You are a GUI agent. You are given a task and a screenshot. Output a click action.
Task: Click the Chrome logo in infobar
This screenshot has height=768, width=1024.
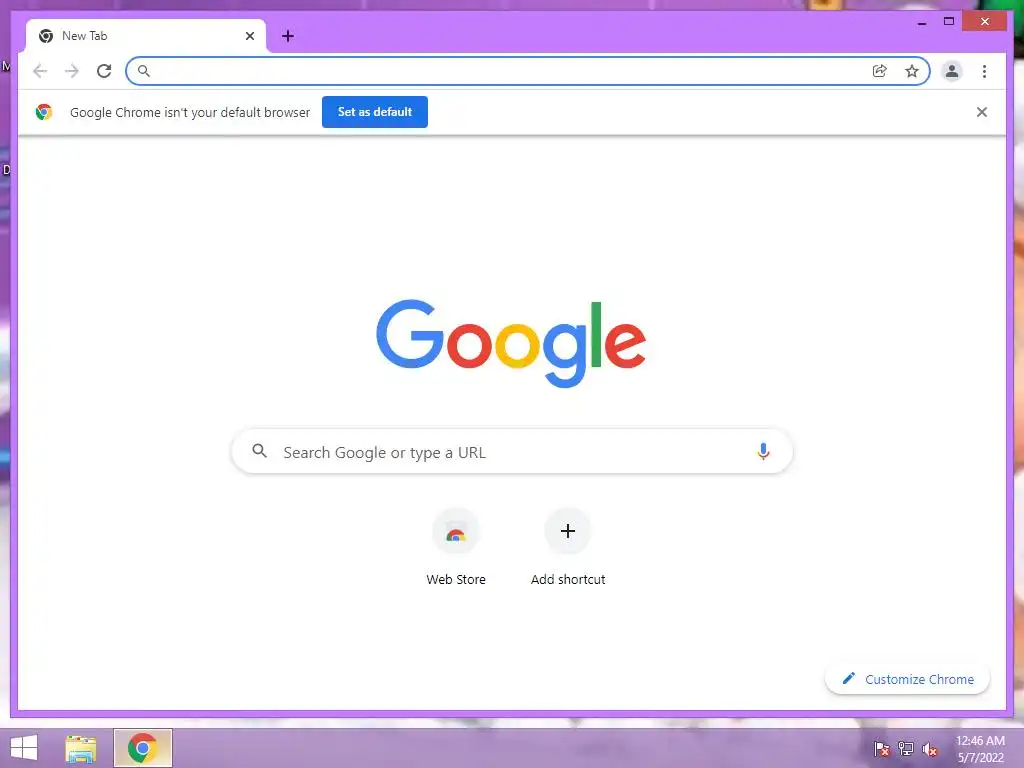click(44, 112)
